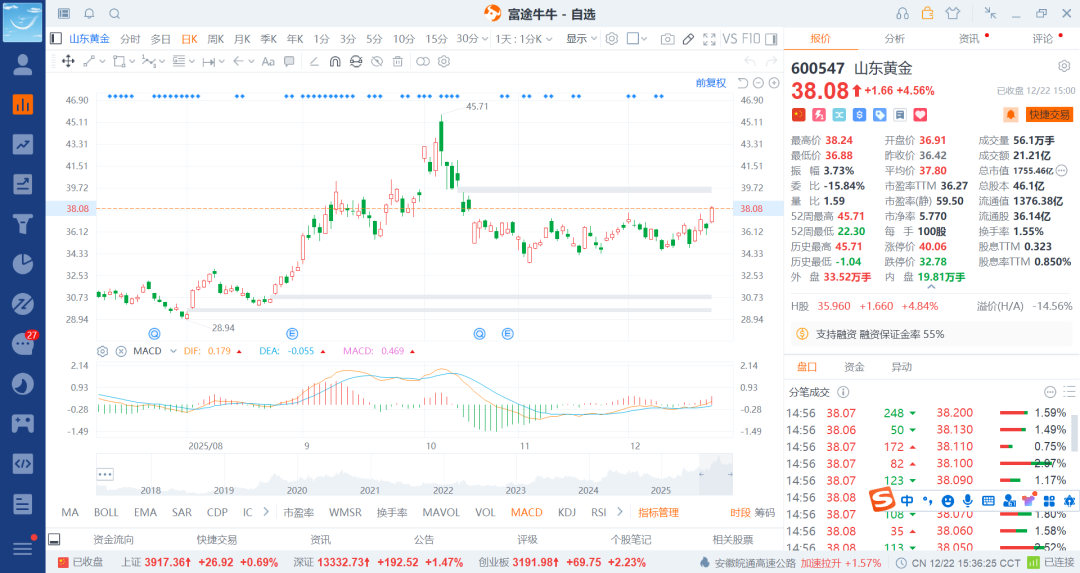Image resolution: width=1080 pixels, height=573 pixels.
Task: Toggle hide drawings eye-slash icon
Action: point(377,61)
